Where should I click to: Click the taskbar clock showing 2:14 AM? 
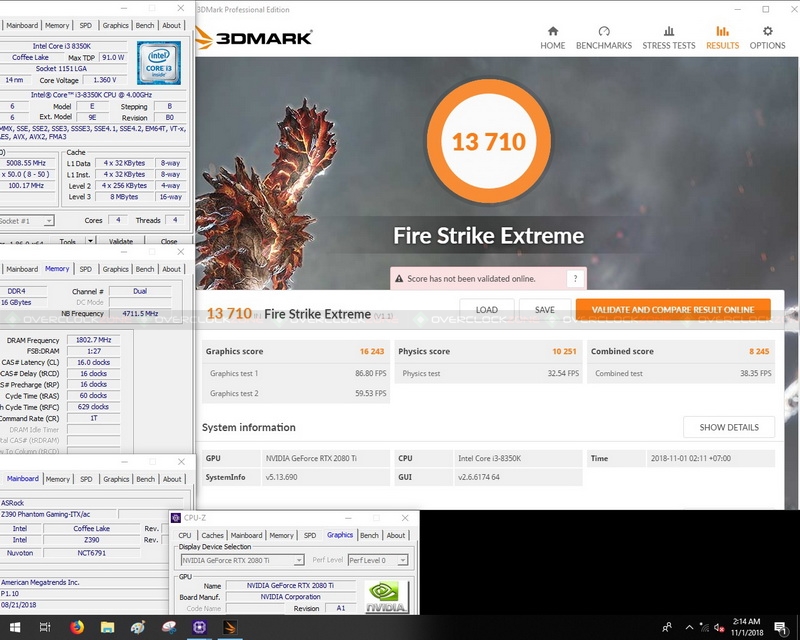click(746, 627)
